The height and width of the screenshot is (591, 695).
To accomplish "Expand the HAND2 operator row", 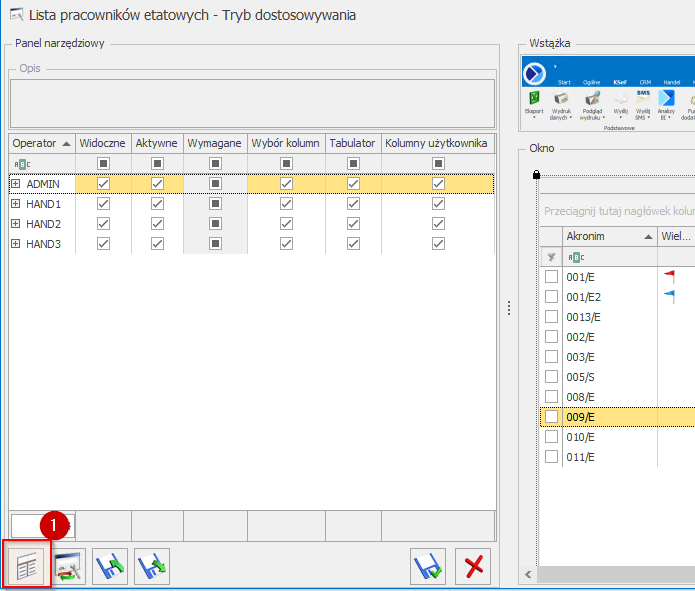I will coord(16,224).
